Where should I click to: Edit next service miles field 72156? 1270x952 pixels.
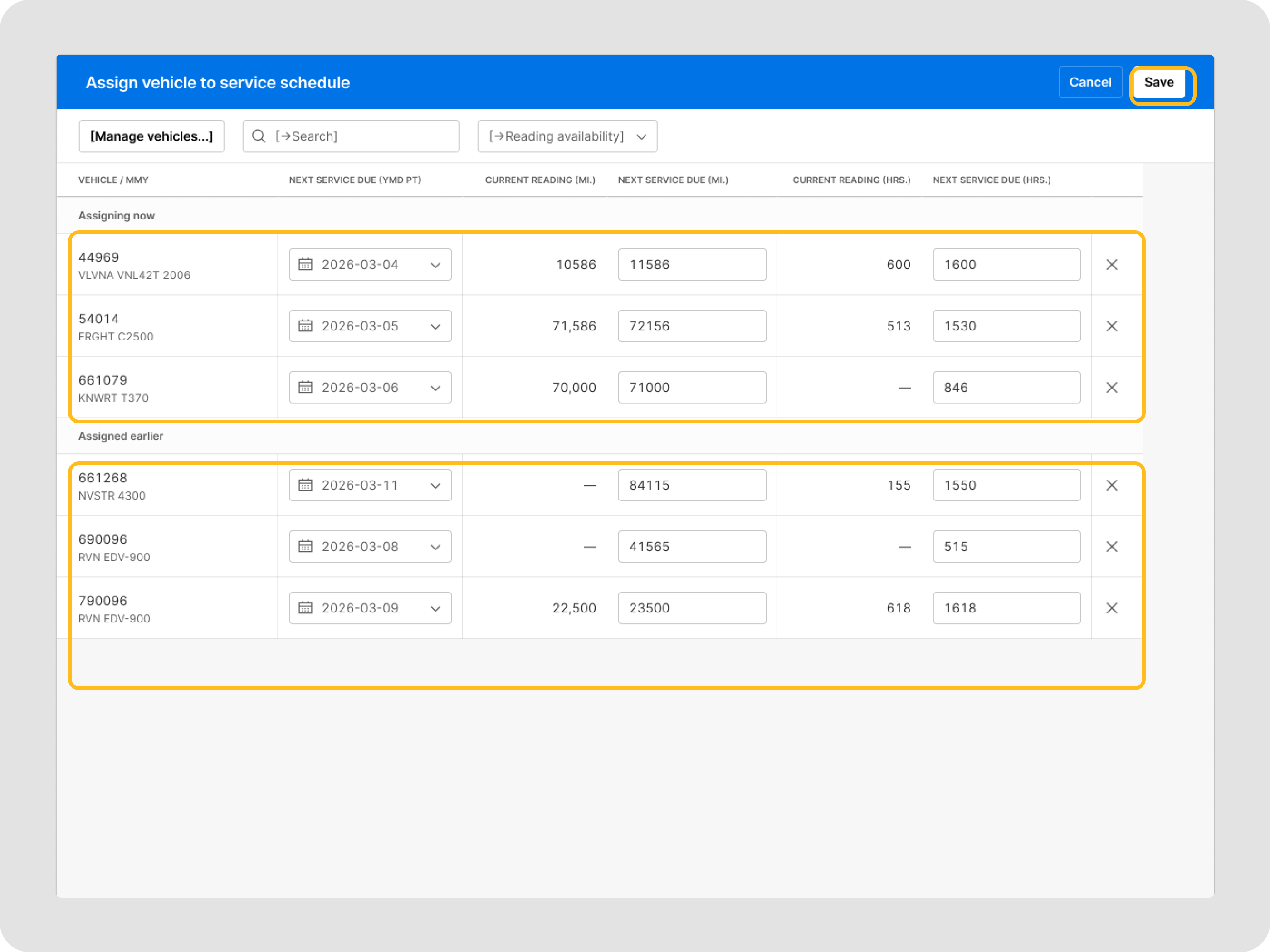(691, 326)
